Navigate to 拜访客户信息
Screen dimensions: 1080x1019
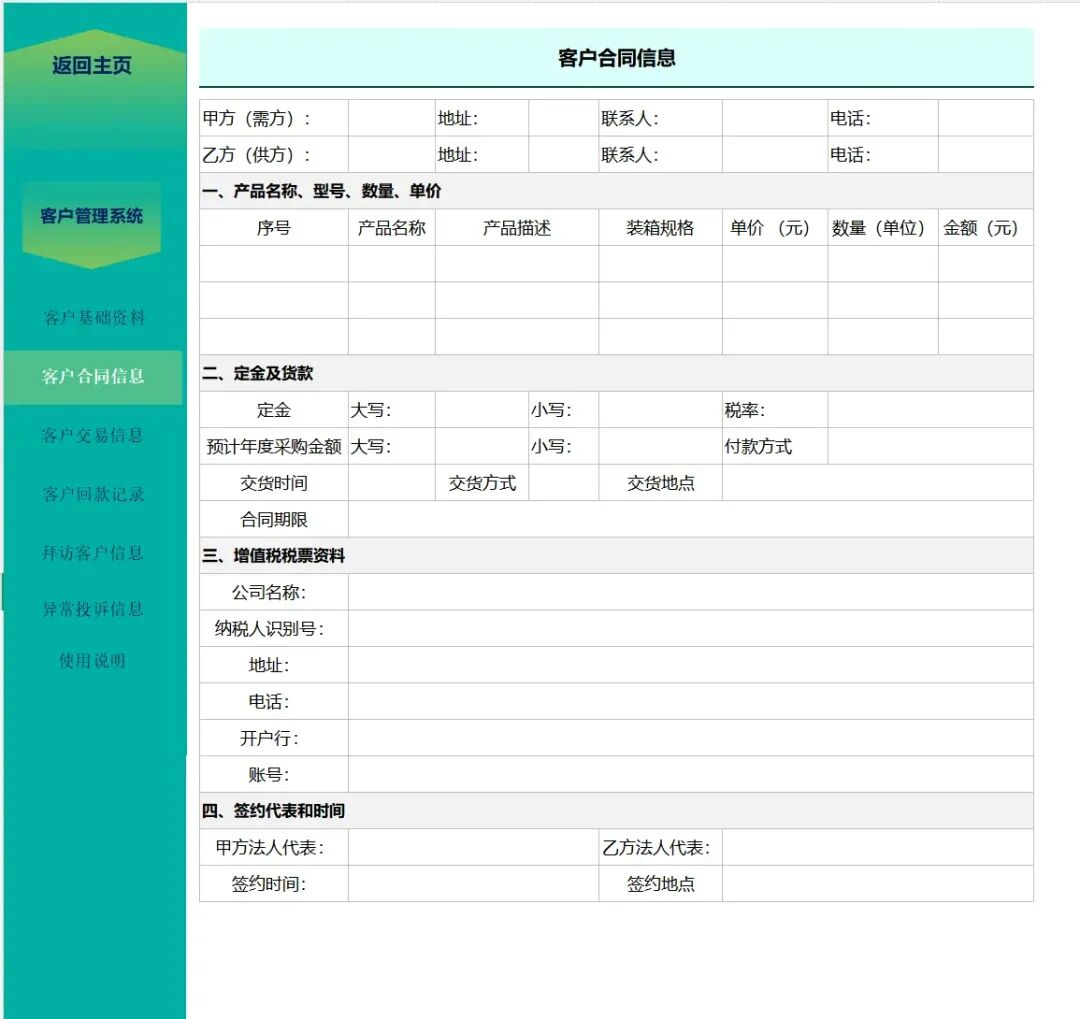coord(93,553)
